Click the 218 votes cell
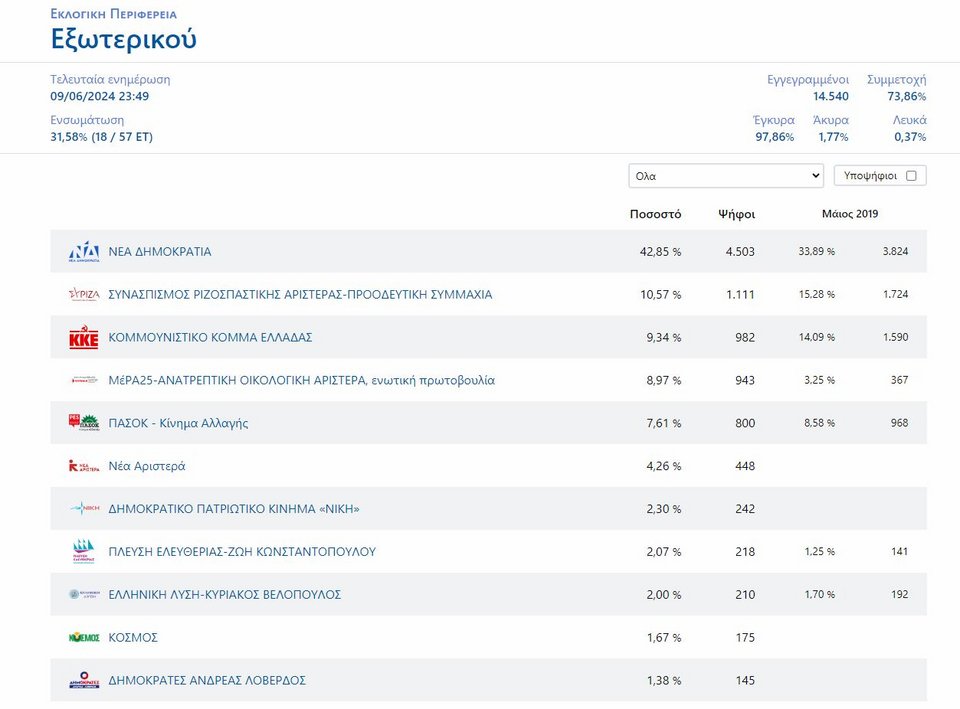This screenshot has width=960, height=709. coord(745,552)
